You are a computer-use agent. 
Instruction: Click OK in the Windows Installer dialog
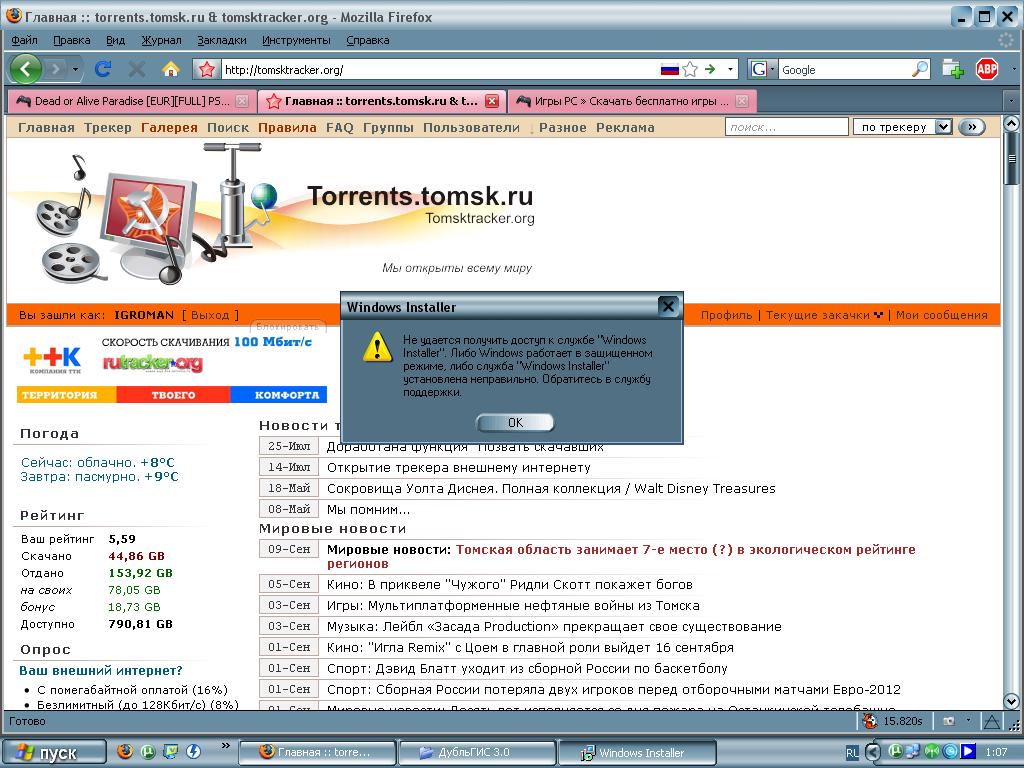(515, 423)
